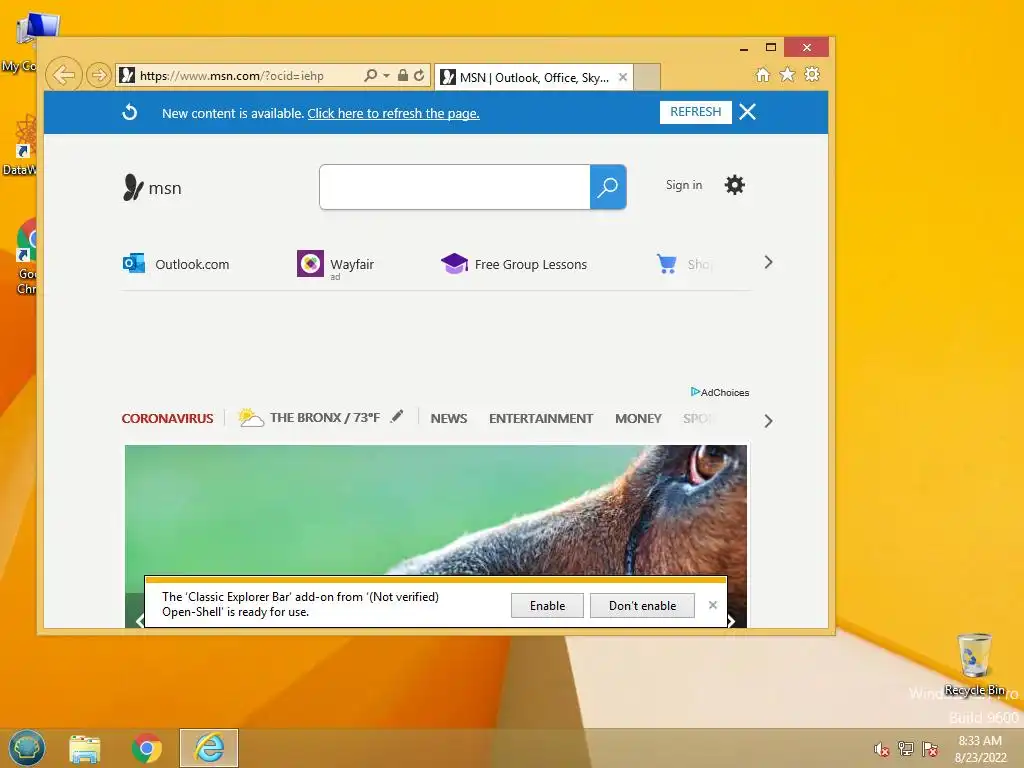Click the Wayfair purple icon
This screenshot has width=1024, height=768.
pyautogui.click(x=310, y=264)
